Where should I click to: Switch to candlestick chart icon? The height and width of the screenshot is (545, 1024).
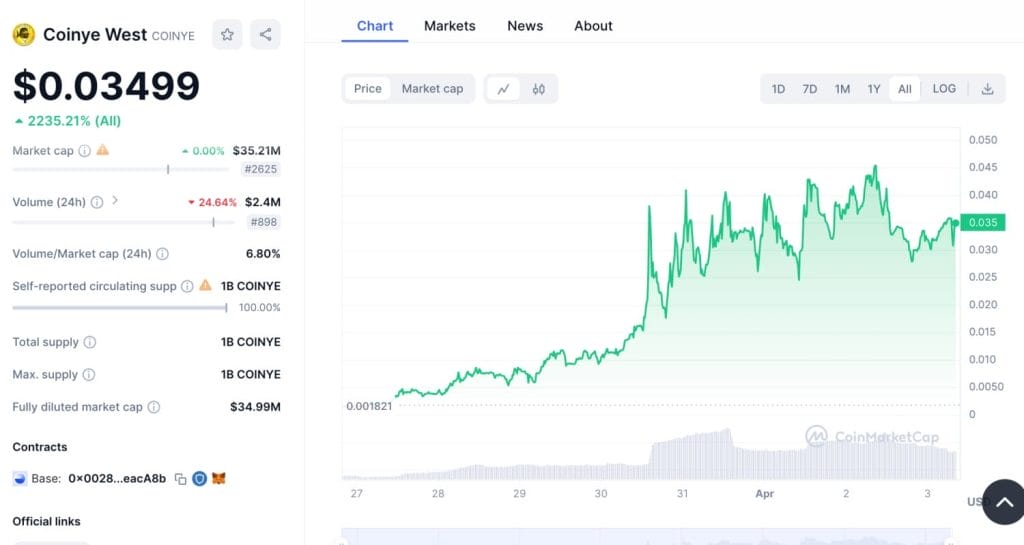539,89
